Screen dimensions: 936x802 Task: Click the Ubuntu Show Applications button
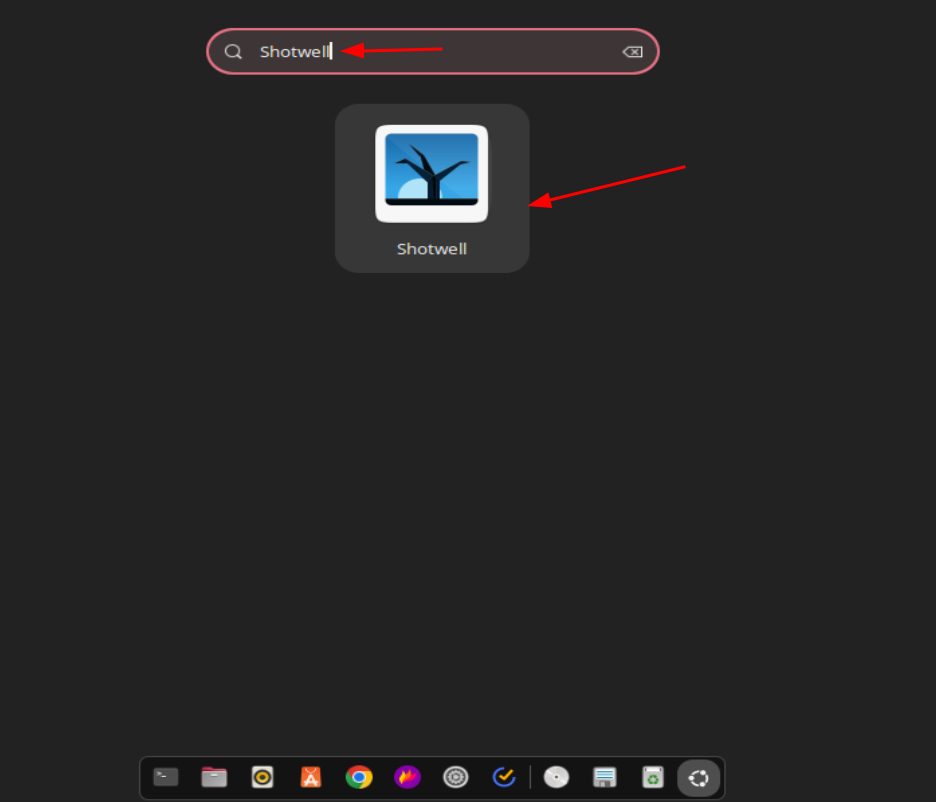click(698, 778)
